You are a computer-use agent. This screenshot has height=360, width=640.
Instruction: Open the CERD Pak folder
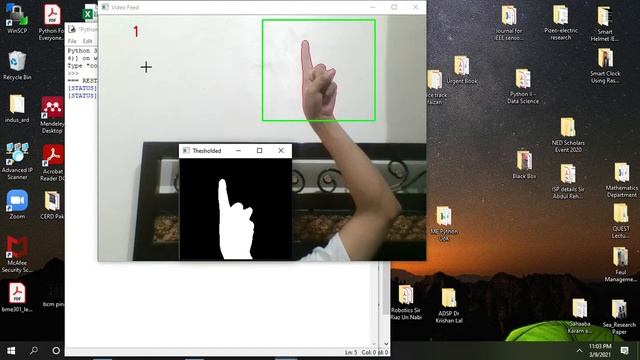tap(52, 205)
